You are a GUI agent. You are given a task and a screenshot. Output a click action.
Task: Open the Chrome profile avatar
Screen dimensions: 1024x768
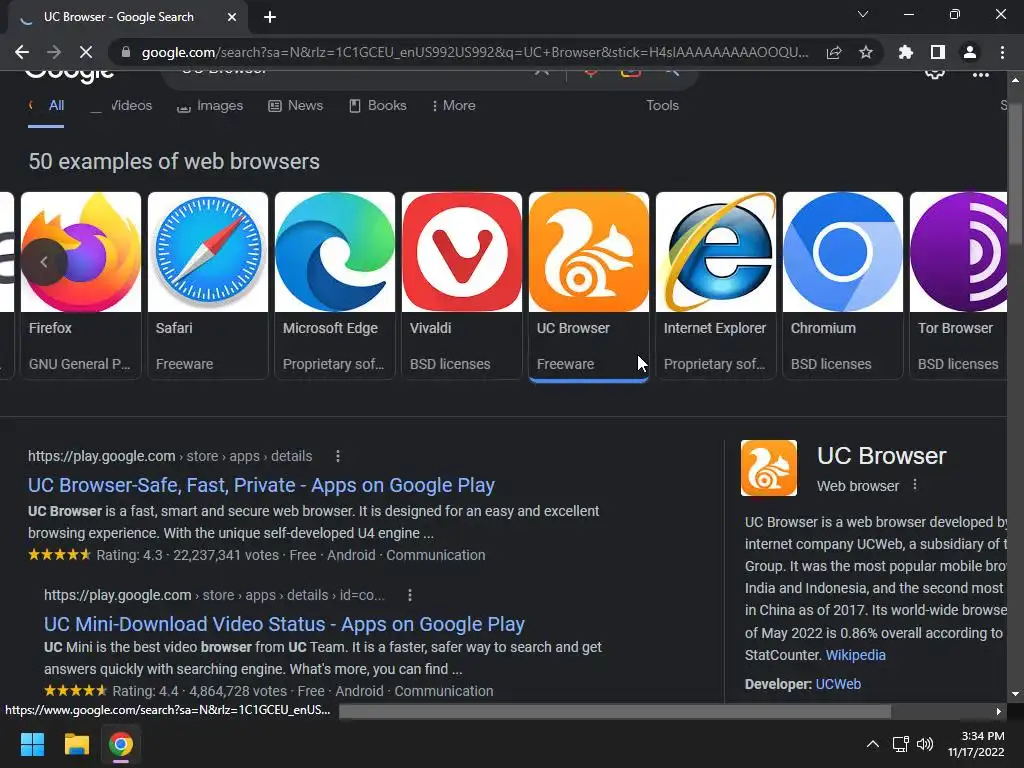[x=970, y=52]
